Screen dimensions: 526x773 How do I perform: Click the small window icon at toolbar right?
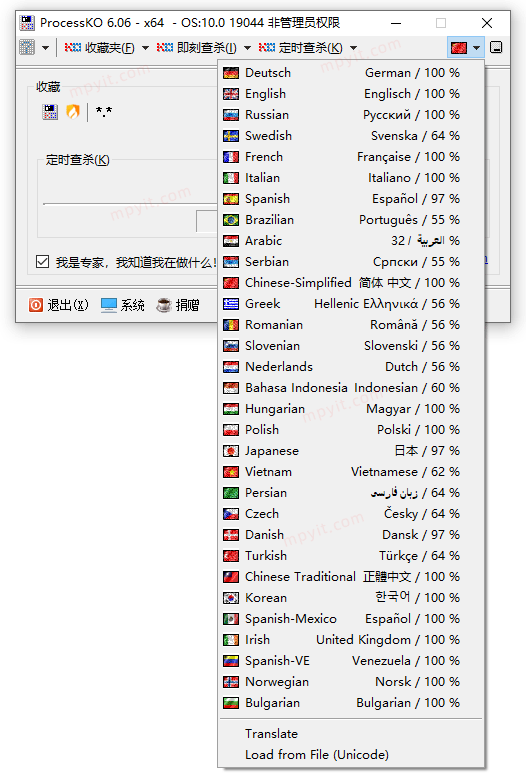496,48
